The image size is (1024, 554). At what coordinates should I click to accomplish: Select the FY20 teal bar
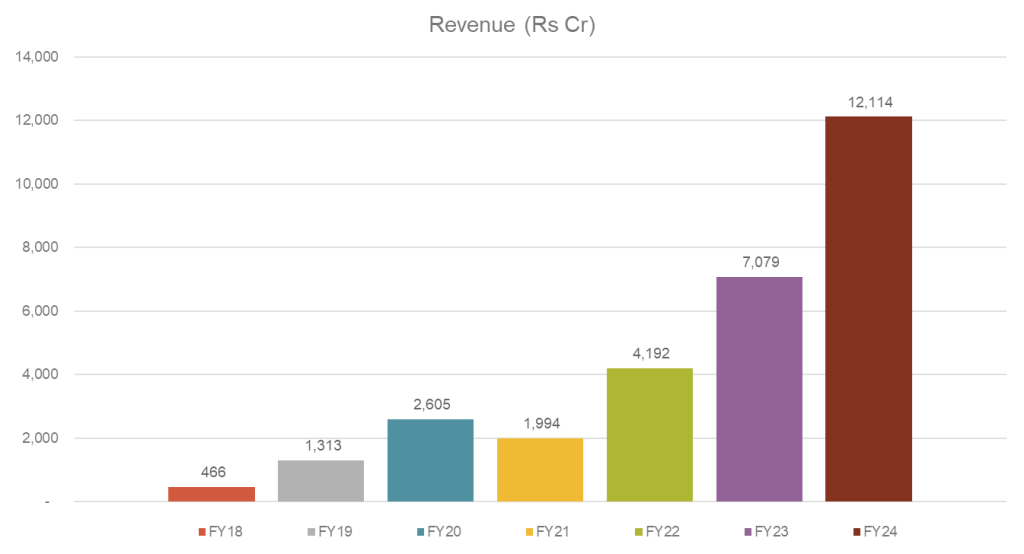430,460
